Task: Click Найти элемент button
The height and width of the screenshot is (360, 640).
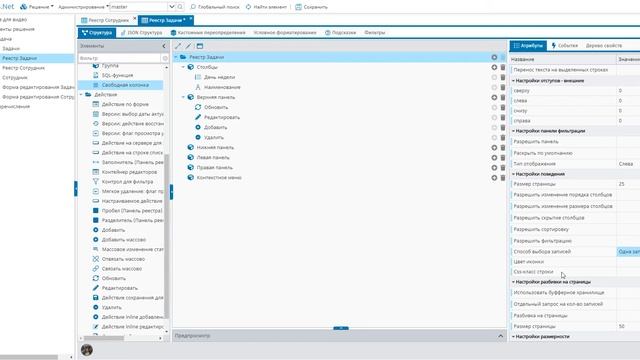Action: [266, 7]
